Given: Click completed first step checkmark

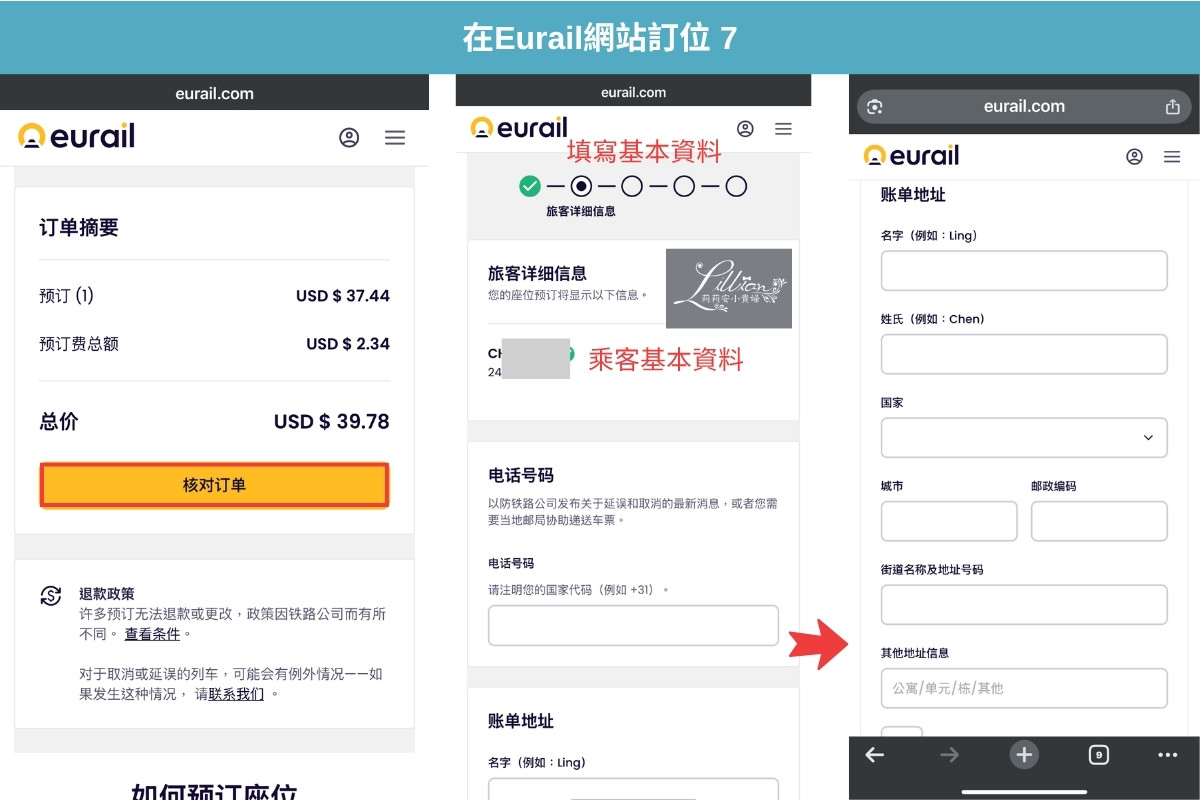Looking at the screenshot, I should 530,186.
